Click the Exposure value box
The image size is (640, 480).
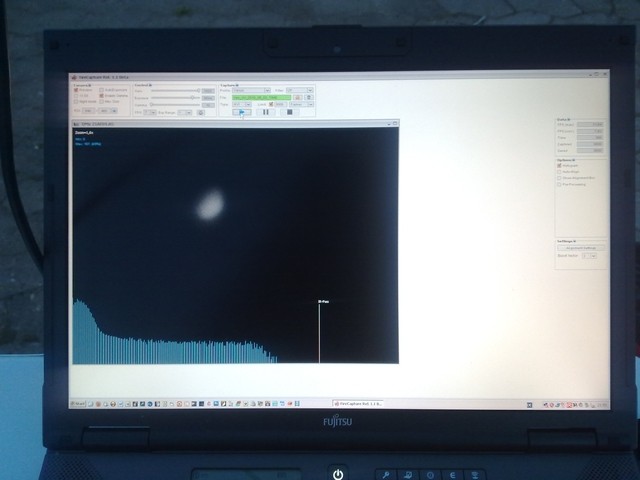(x=208, y=98)
